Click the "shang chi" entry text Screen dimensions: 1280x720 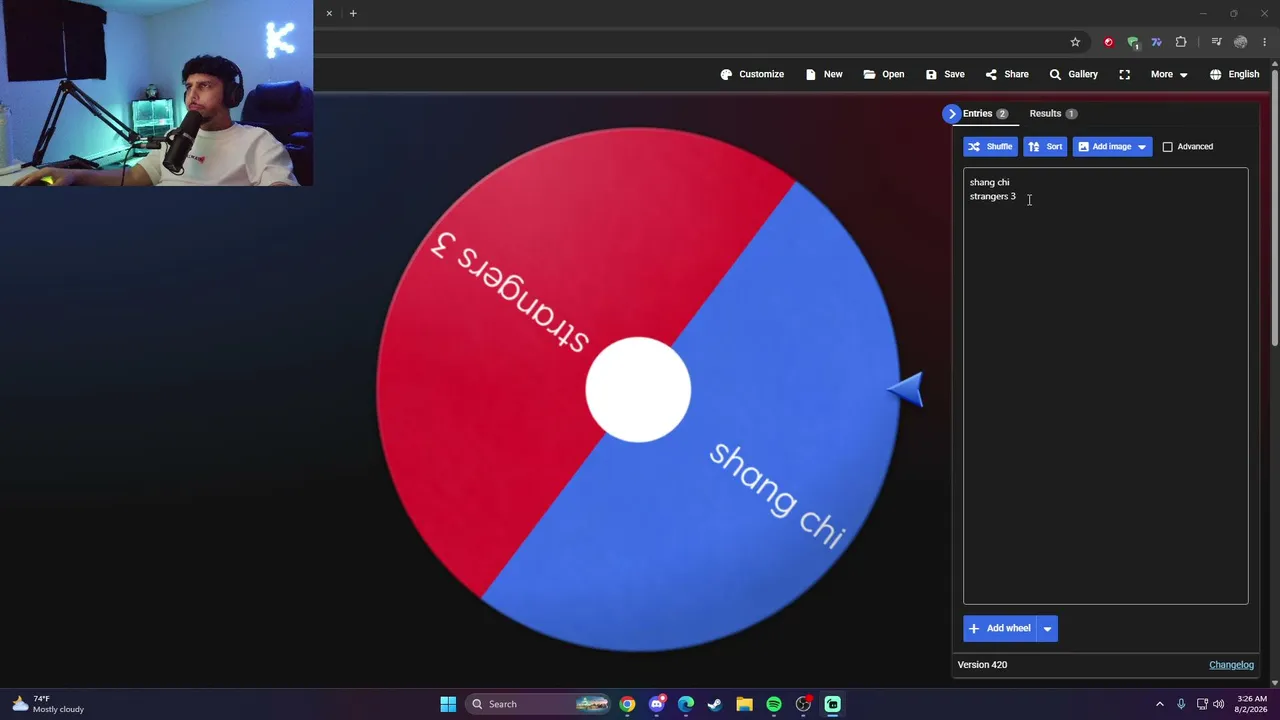pos(989,182)
